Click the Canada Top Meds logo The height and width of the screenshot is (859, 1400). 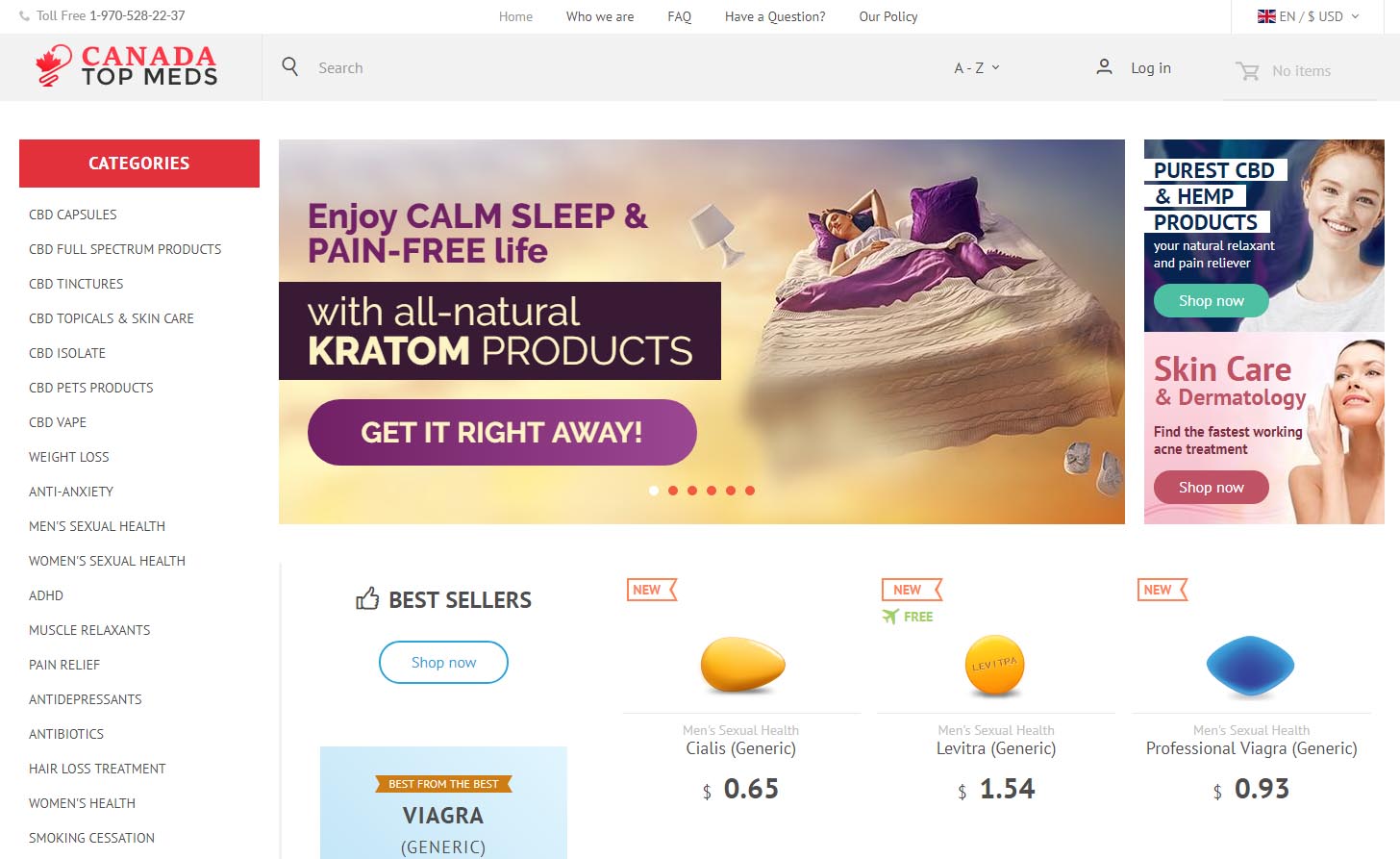coord(126,65)
